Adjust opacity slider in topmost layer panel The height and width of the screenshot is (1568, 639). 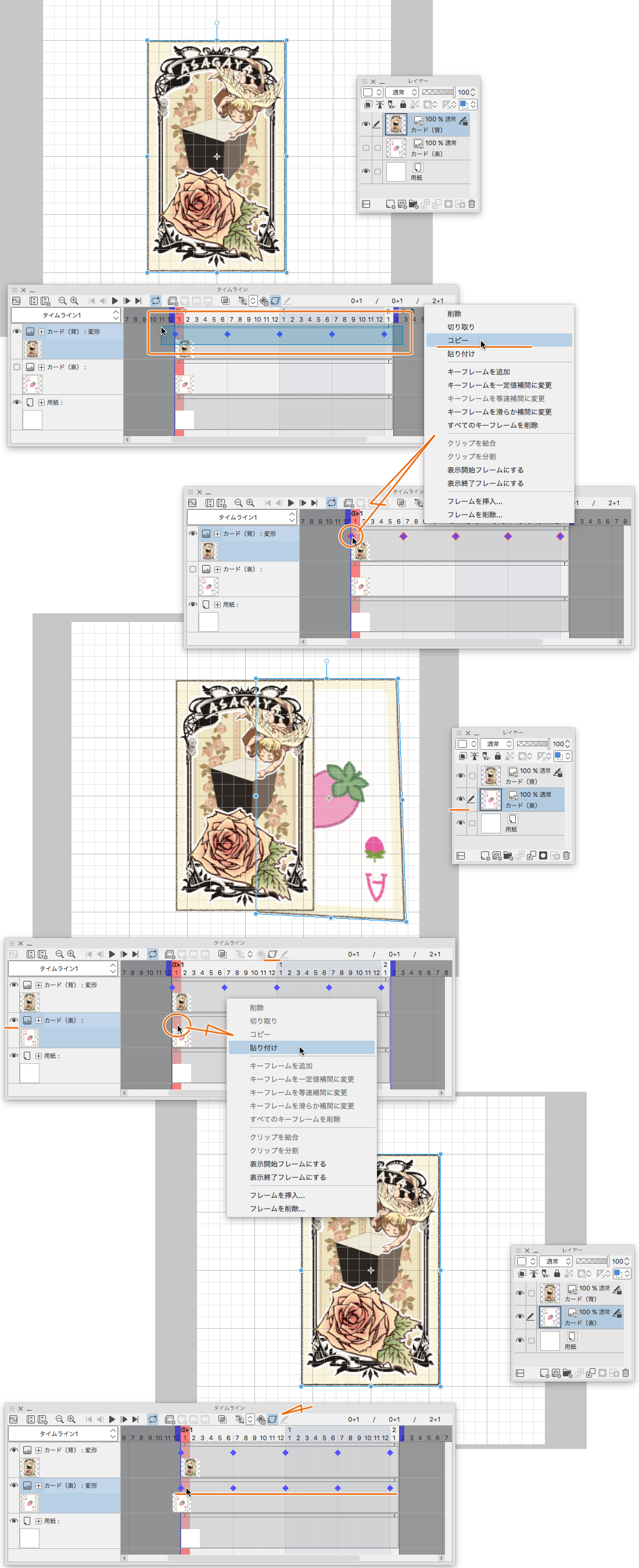[438, 92]
